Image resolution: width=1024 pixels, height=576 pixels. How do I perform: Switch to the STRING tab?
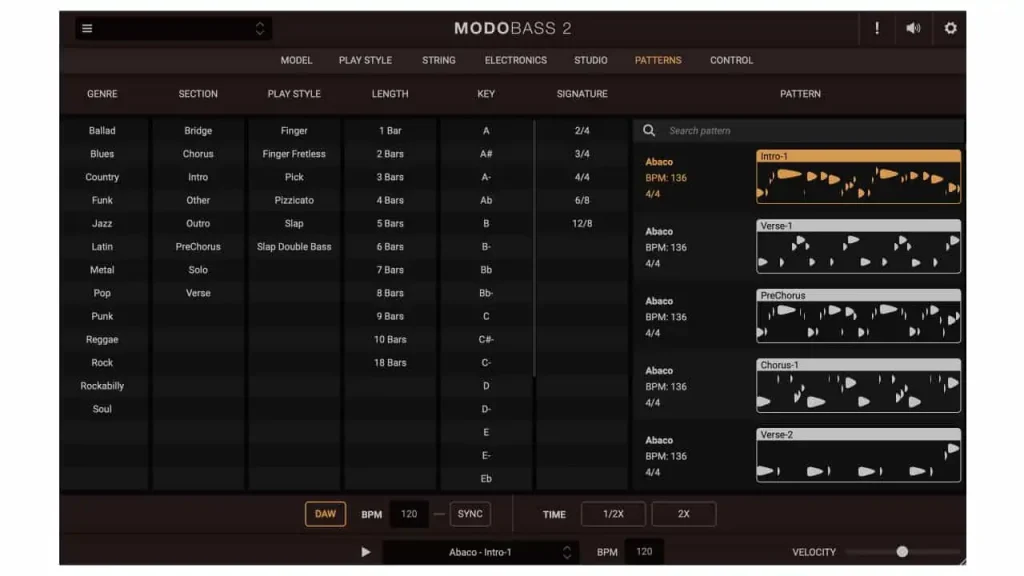(438, 60)
